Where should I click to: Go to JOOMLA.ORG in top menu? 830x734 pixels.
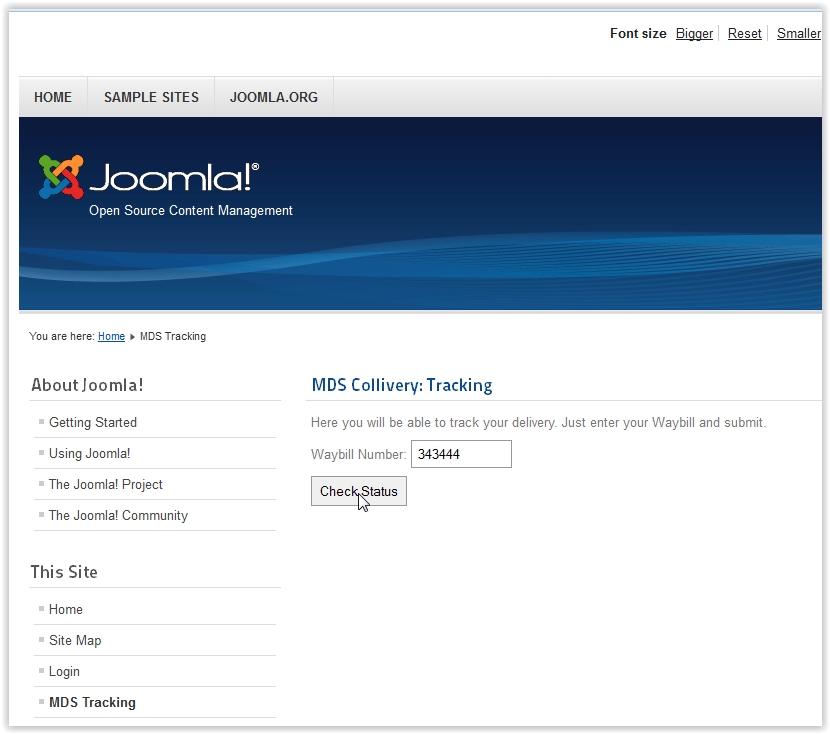[x=274, y=97]
